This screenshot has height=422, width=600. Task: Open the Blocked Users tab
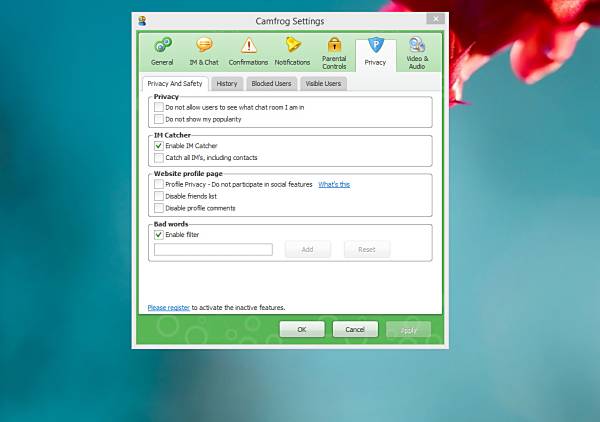click(x=271, y=83)
